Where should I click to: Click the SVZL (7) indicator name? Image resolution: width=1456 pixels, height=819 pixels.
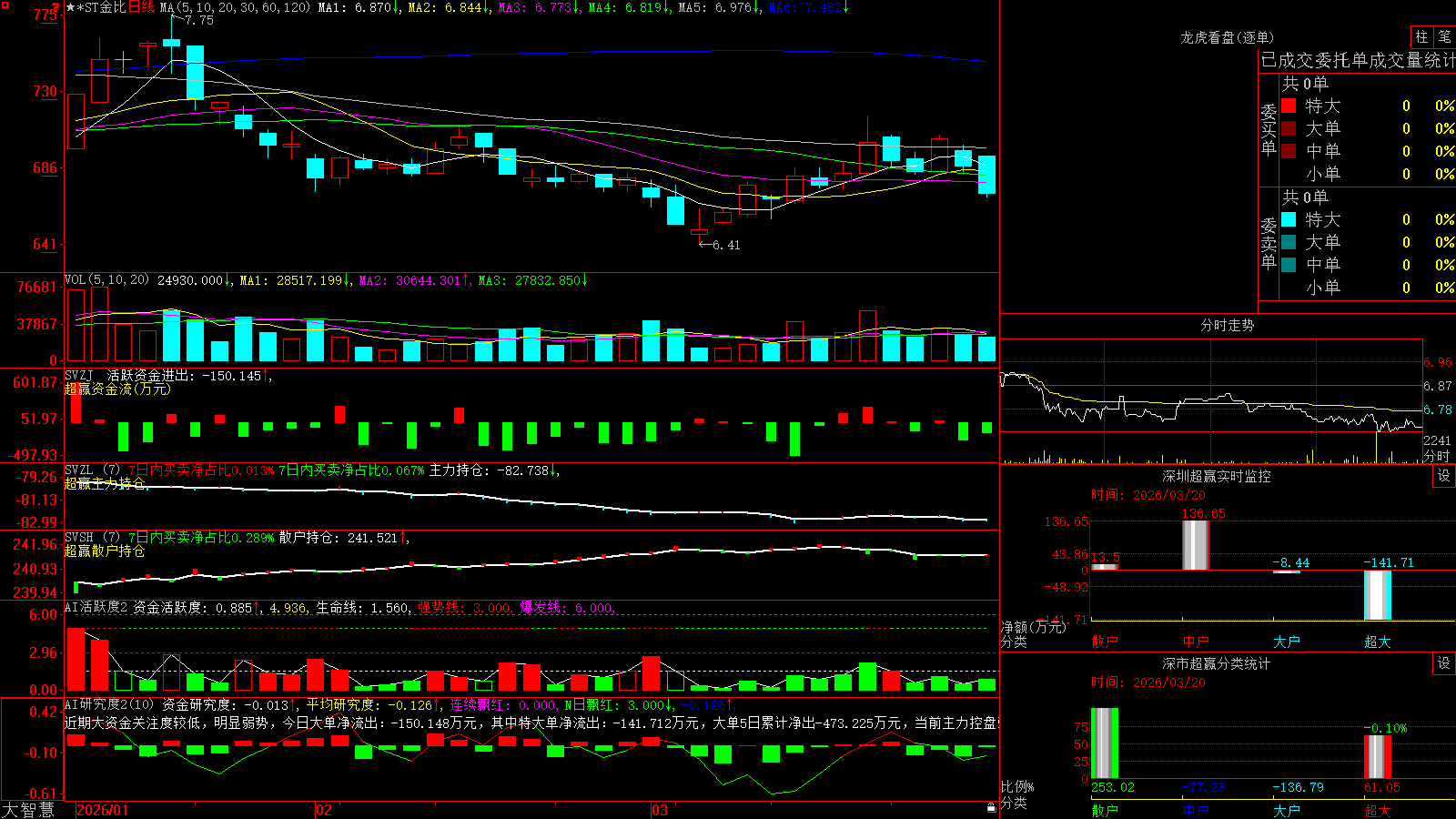tap(92, 470)
